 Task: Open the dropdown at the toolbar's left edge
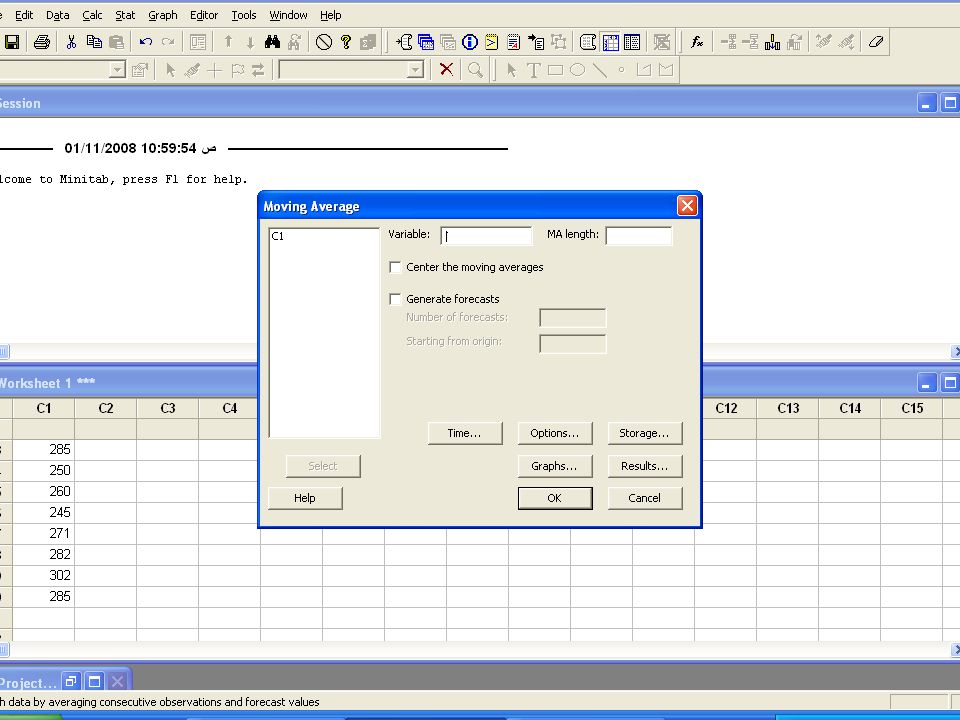coord(118,70)
